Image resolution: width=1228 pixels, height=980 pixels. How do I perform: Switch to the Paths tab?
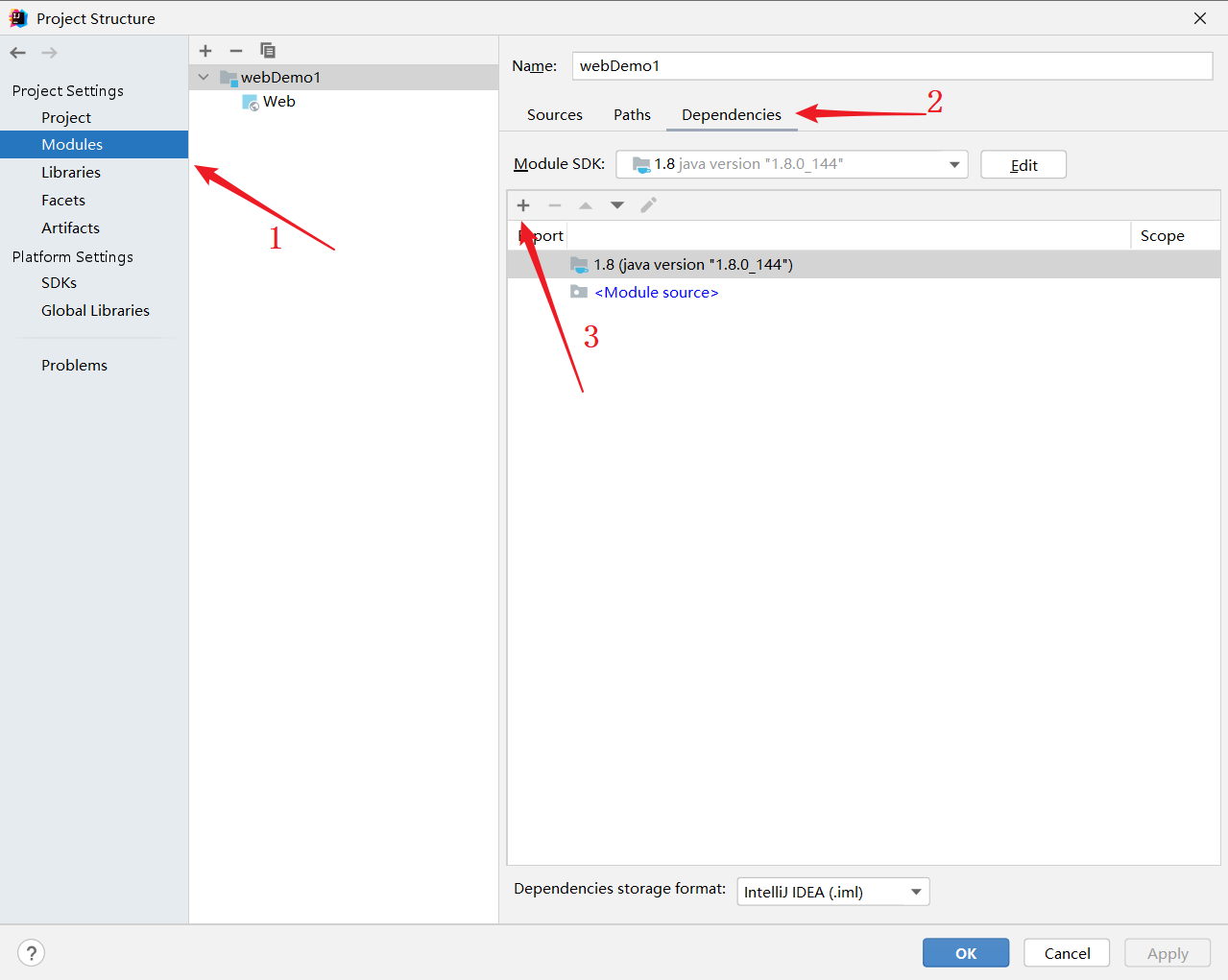point(632,115)
